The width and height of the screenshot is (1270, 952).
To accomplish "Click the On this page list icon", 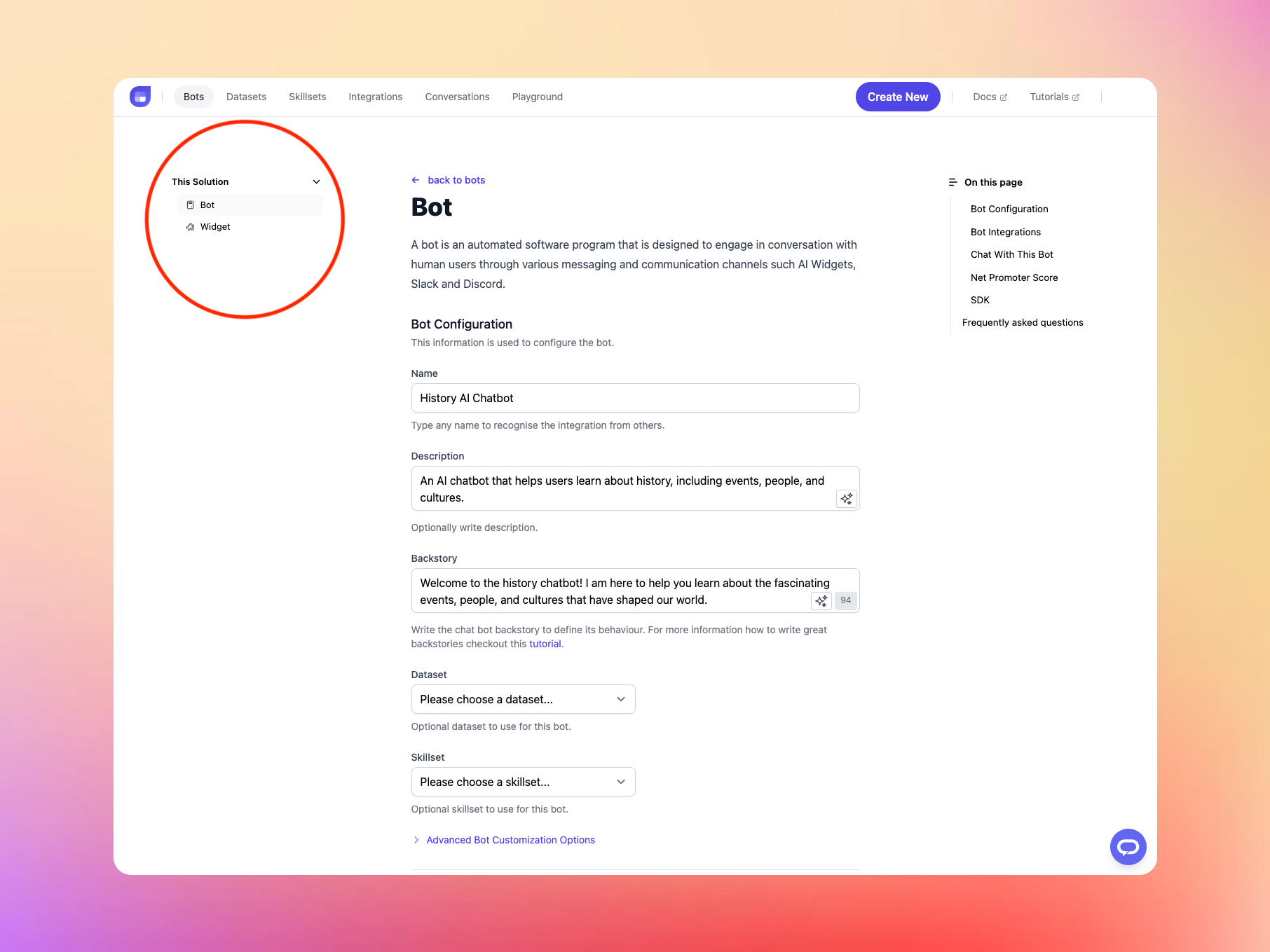I will click(952, 182).
